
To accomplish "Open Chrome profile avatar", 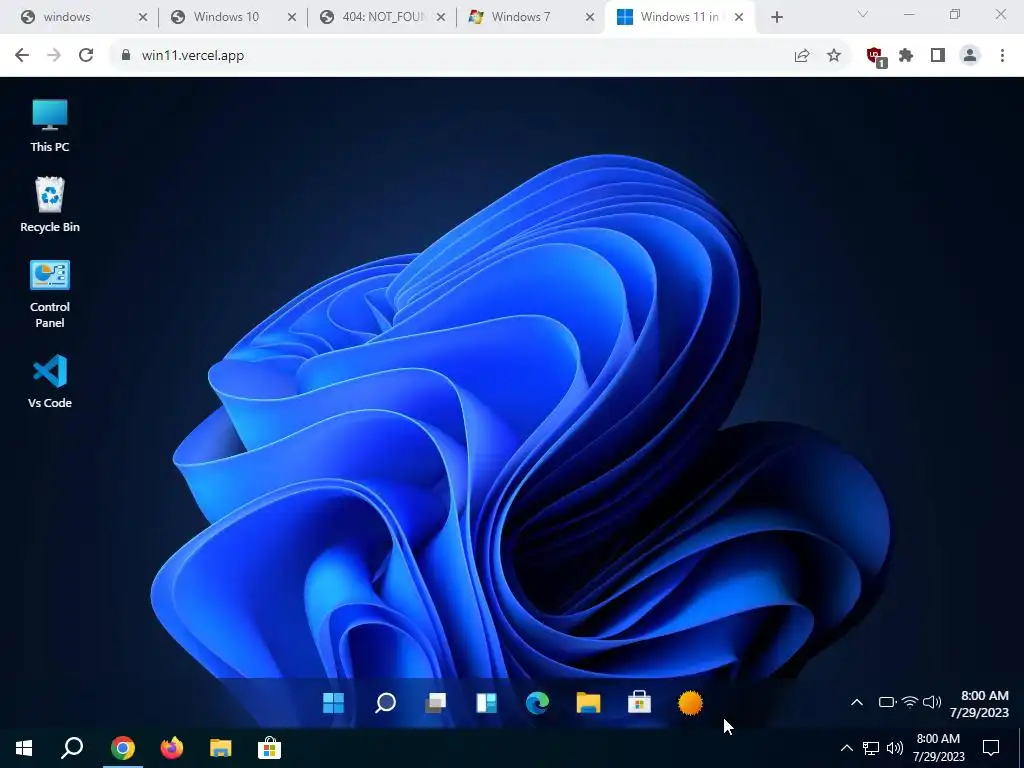I will click(x=970, y=56).
